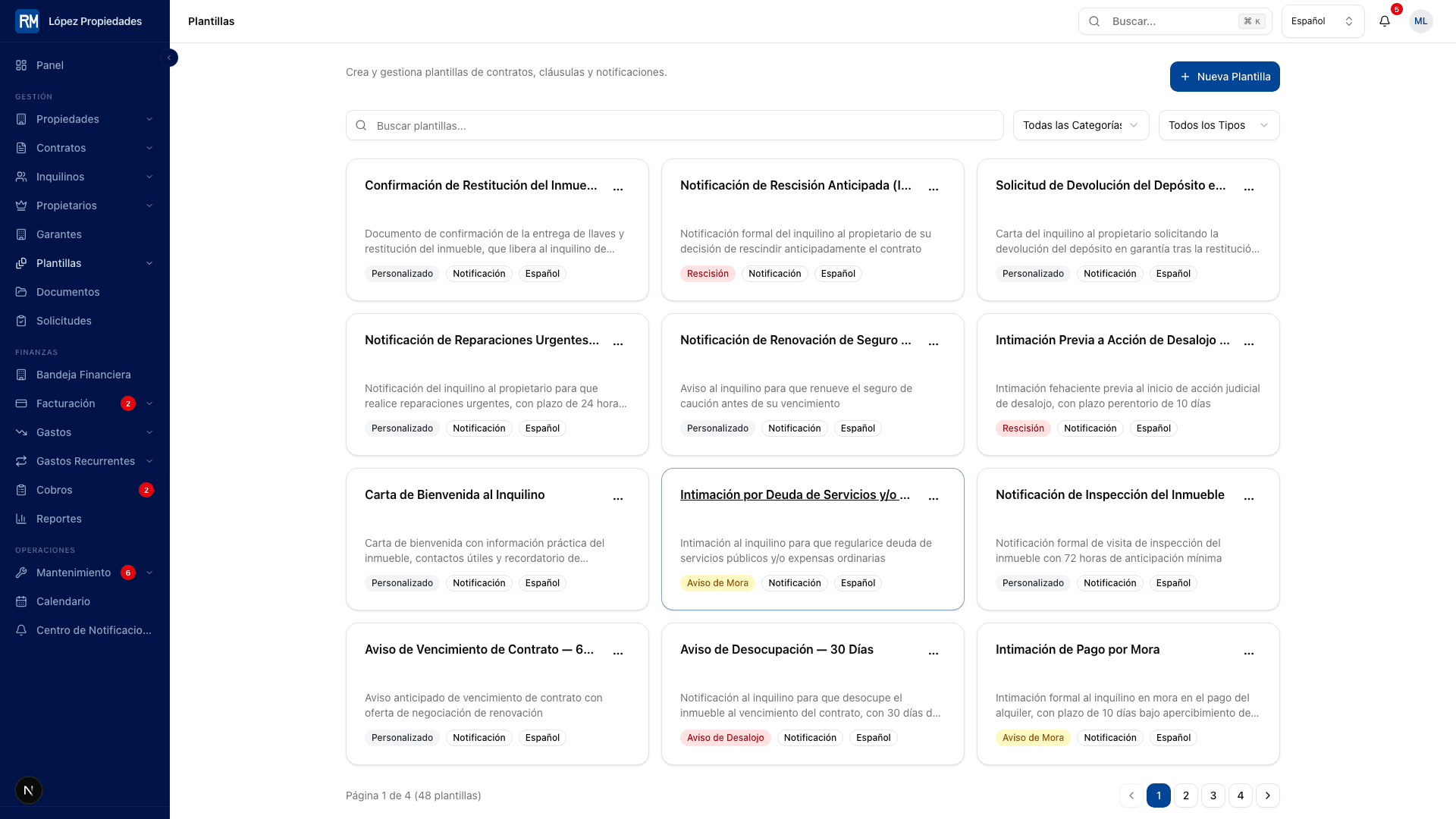Go to Reportes in the sidebar
This screenshot has width=1456, height=819.
coord(85,519)
